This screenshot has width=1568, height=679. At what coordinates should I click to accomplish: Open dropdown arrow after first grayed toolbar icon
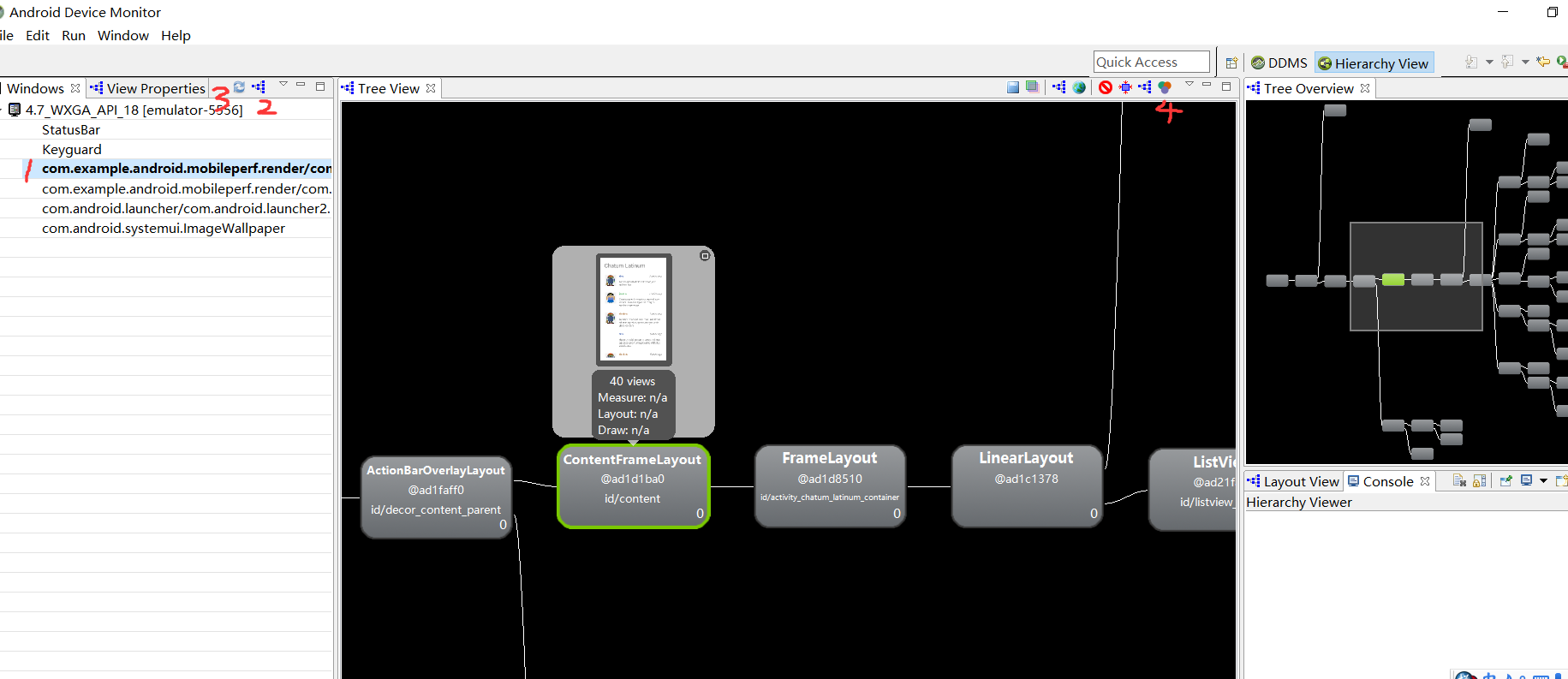(1489, 62)
